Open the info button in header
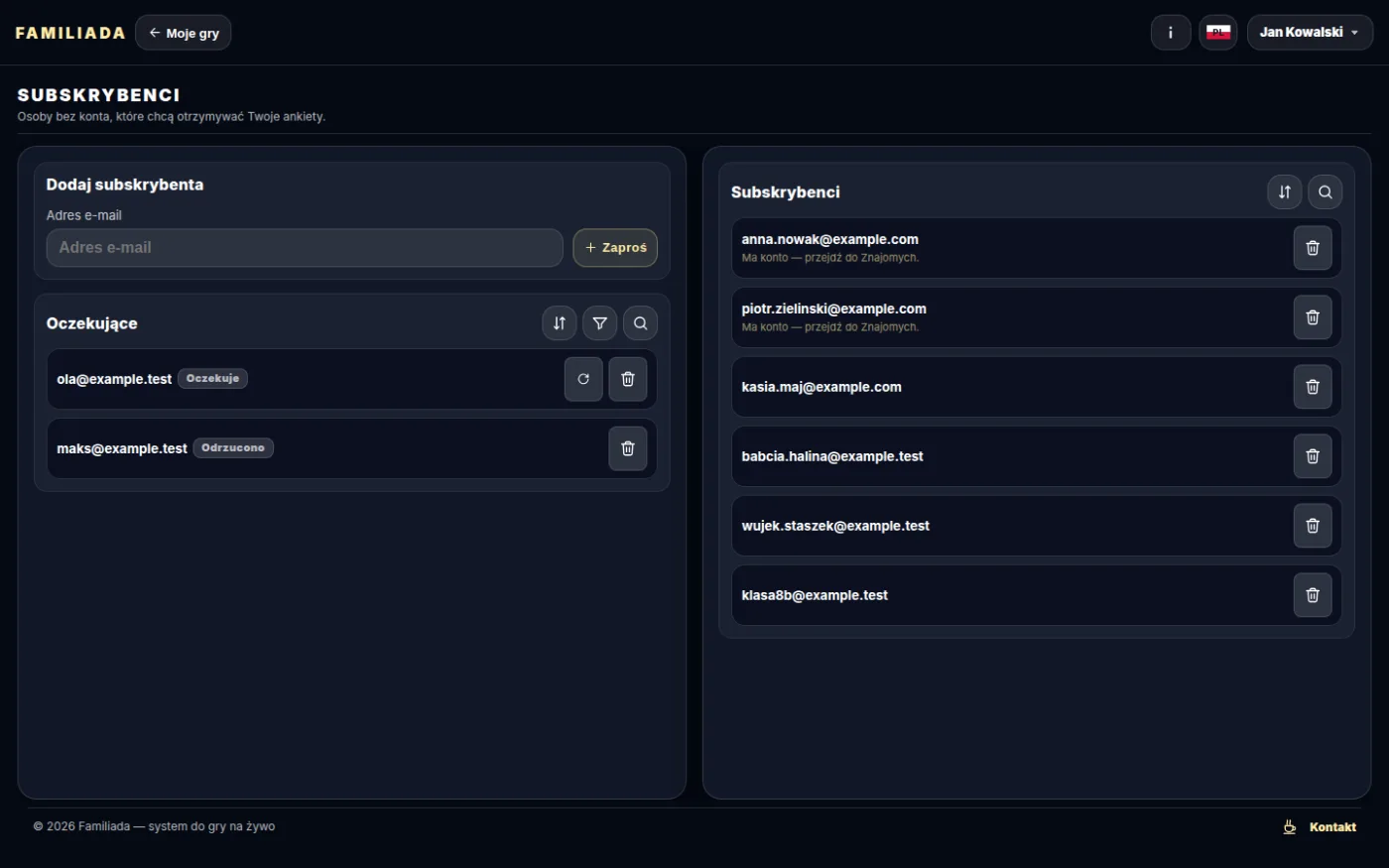 click(x=1171, y=33)
